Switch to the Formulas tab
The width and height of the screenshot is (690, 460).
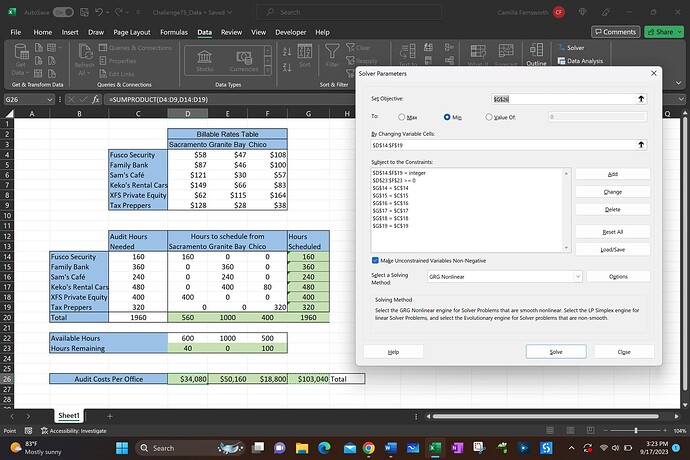174,32
